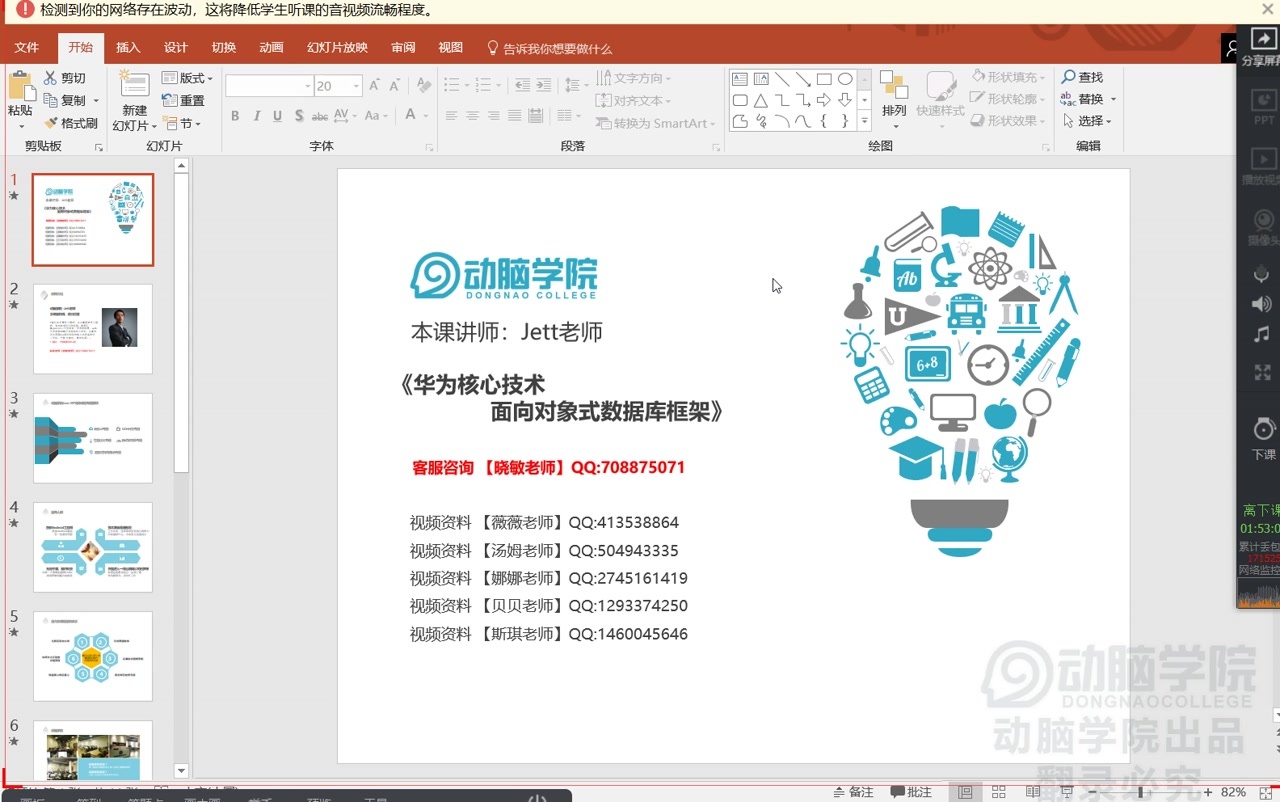The height and width of the screenshot is (802, 1280).
Task: Toggle text Shadow (S) formatting
Action: point(299,116)
